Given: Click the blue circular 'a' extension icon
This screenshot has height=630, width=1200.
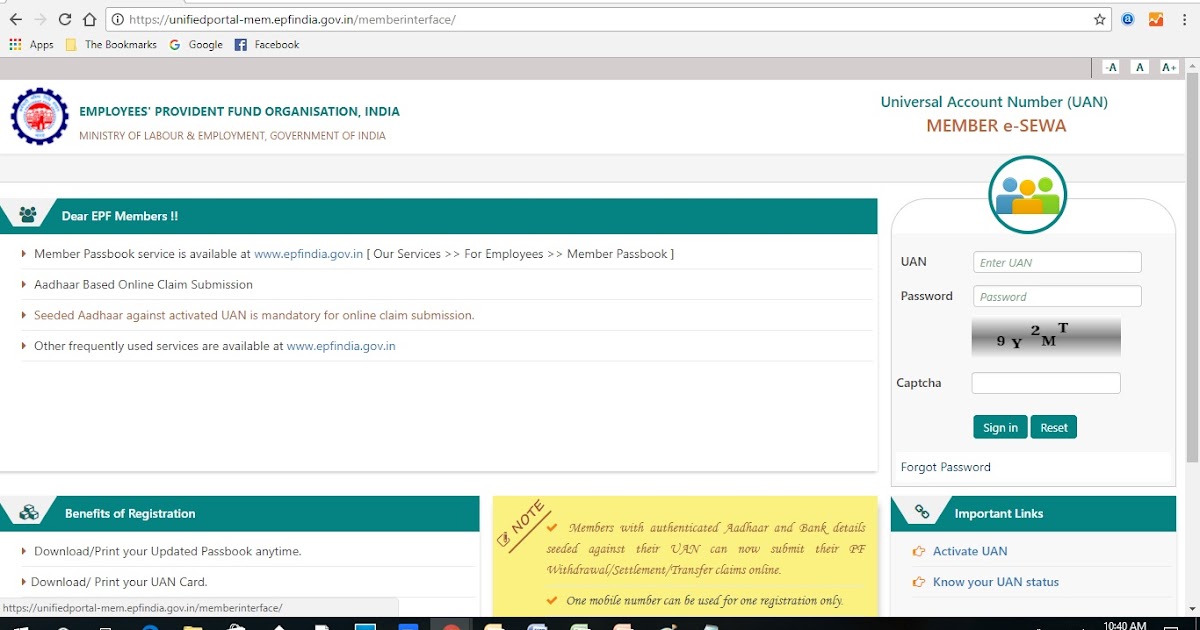Looking at the screenshot, I should pyautogui.click(x=1128, y=18).
